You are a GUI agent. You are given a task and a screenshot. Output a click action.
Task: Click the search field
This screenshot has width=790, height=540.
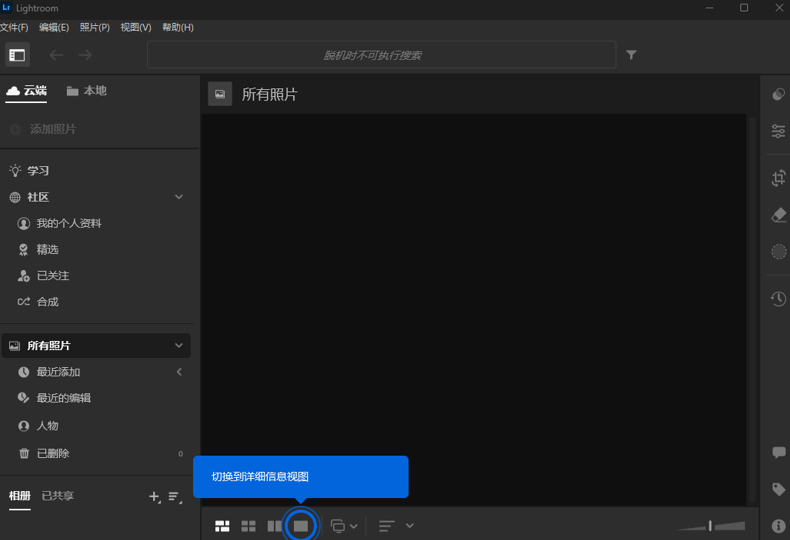tap(381, 55)
